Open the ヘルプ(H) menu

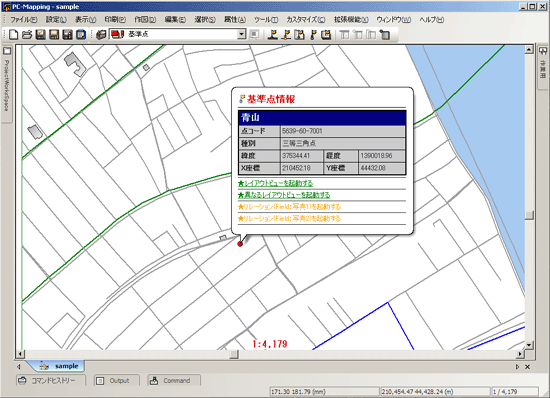(432, 20)
